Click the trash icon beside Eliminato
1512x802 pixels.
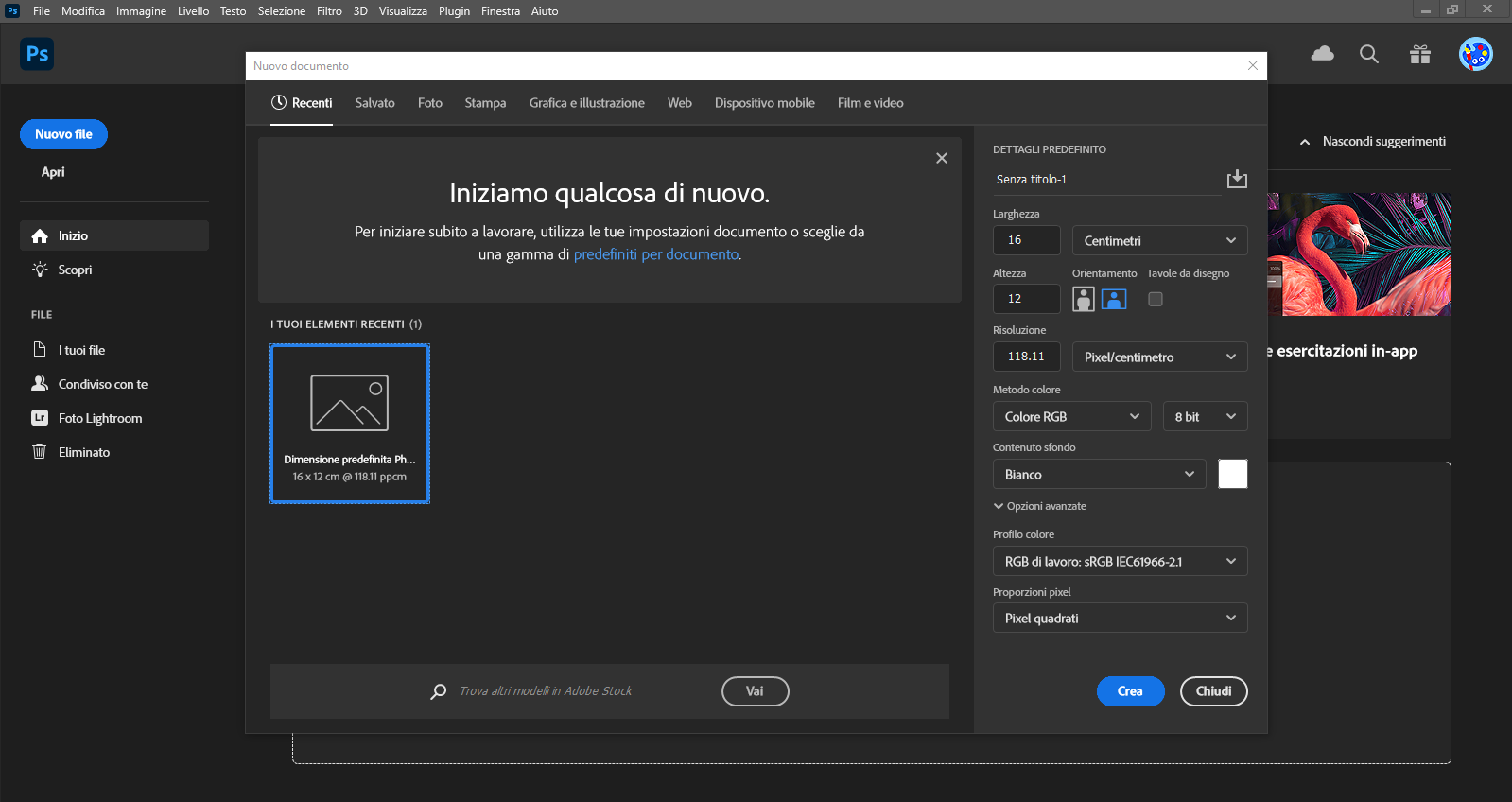click(40, 452)
